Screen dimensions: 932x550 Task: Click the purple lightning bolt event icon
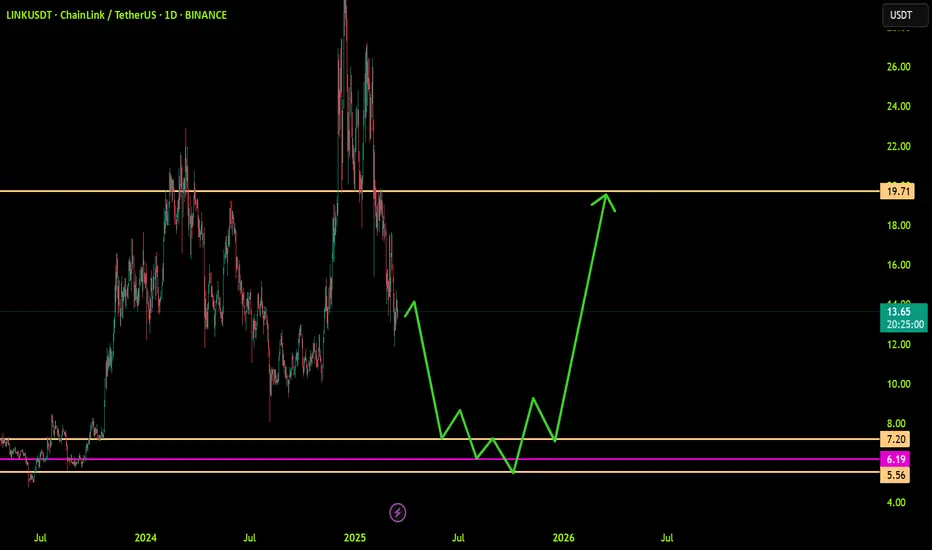click(398, 512)
